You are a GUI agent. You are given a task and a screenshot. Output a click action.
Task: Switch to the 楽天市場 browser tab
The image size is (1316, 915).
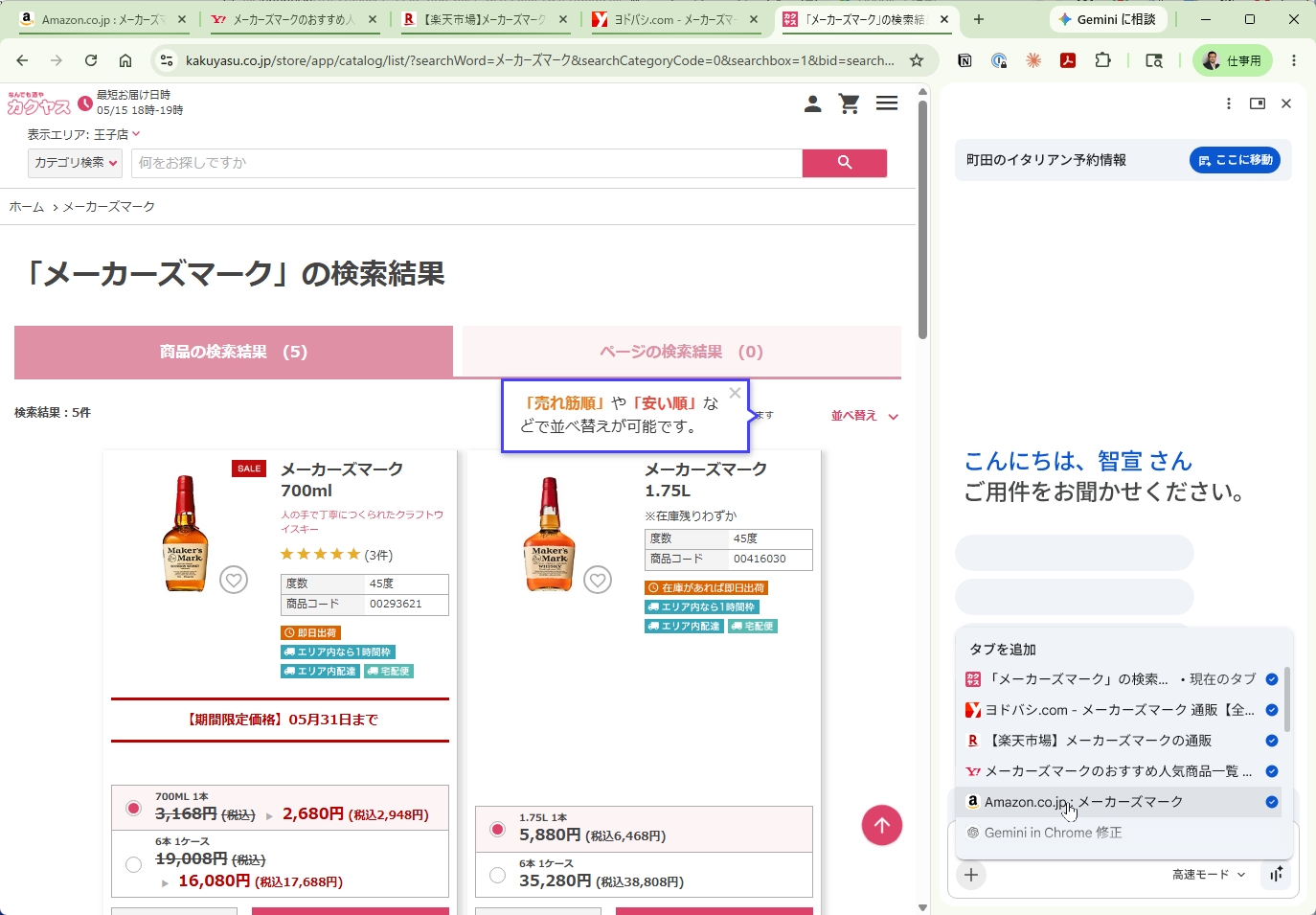484,19
